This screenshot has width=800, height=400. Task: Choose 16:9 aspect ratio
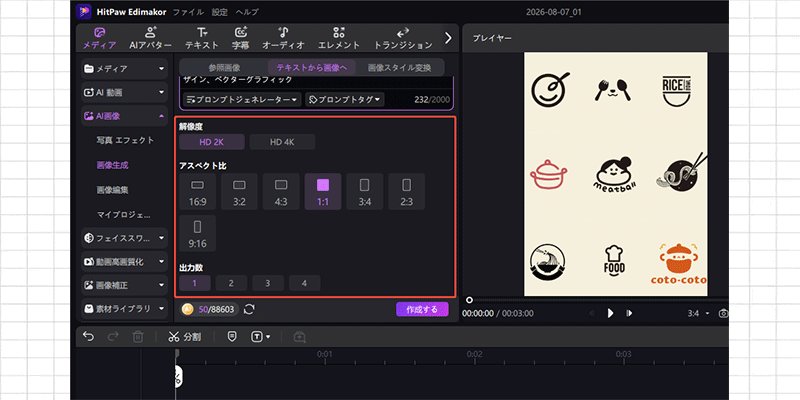(x=197, y=191)
